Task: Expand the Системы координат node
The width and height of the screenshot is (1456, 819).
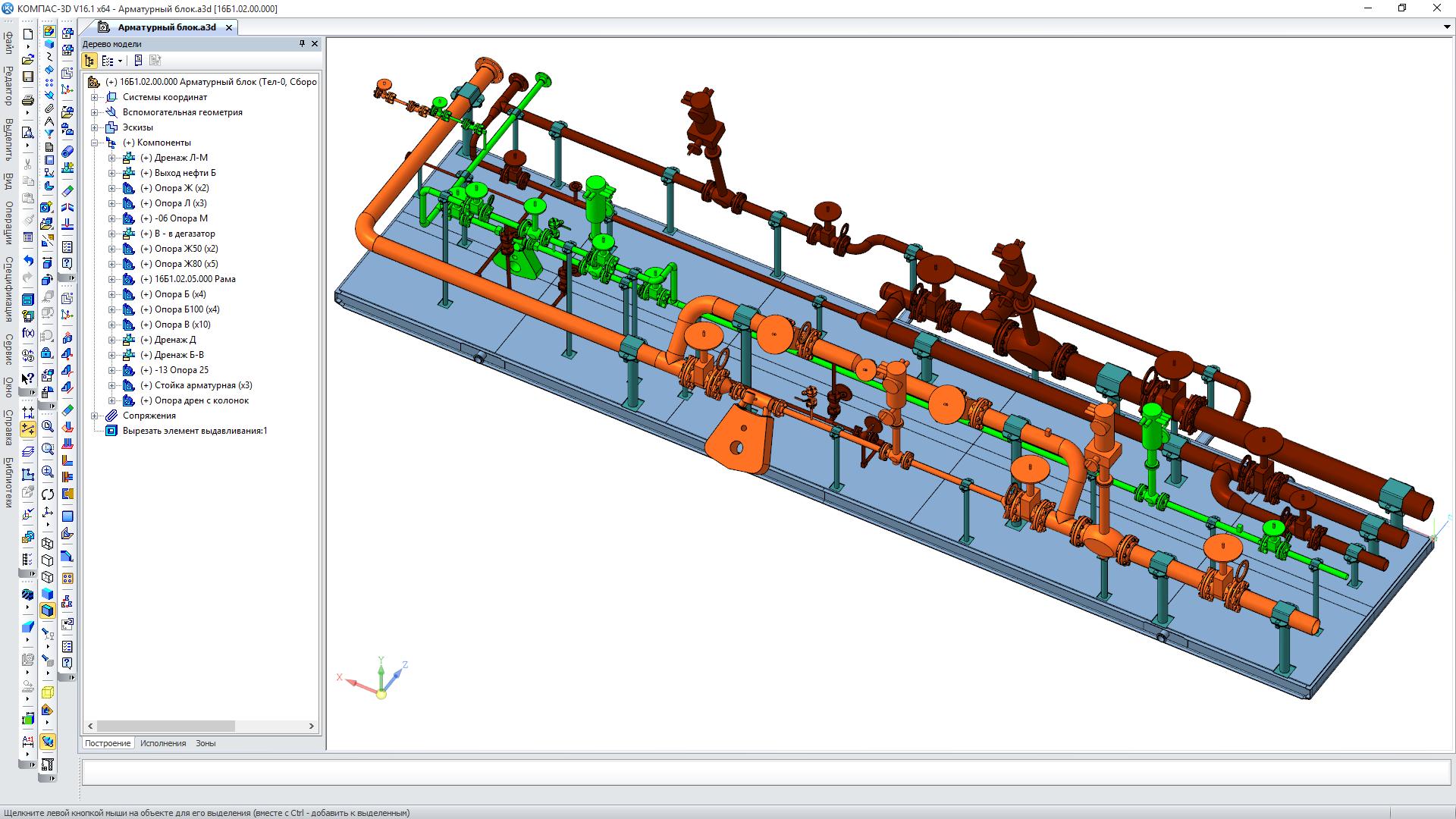Action: click(x=95, y=97)
